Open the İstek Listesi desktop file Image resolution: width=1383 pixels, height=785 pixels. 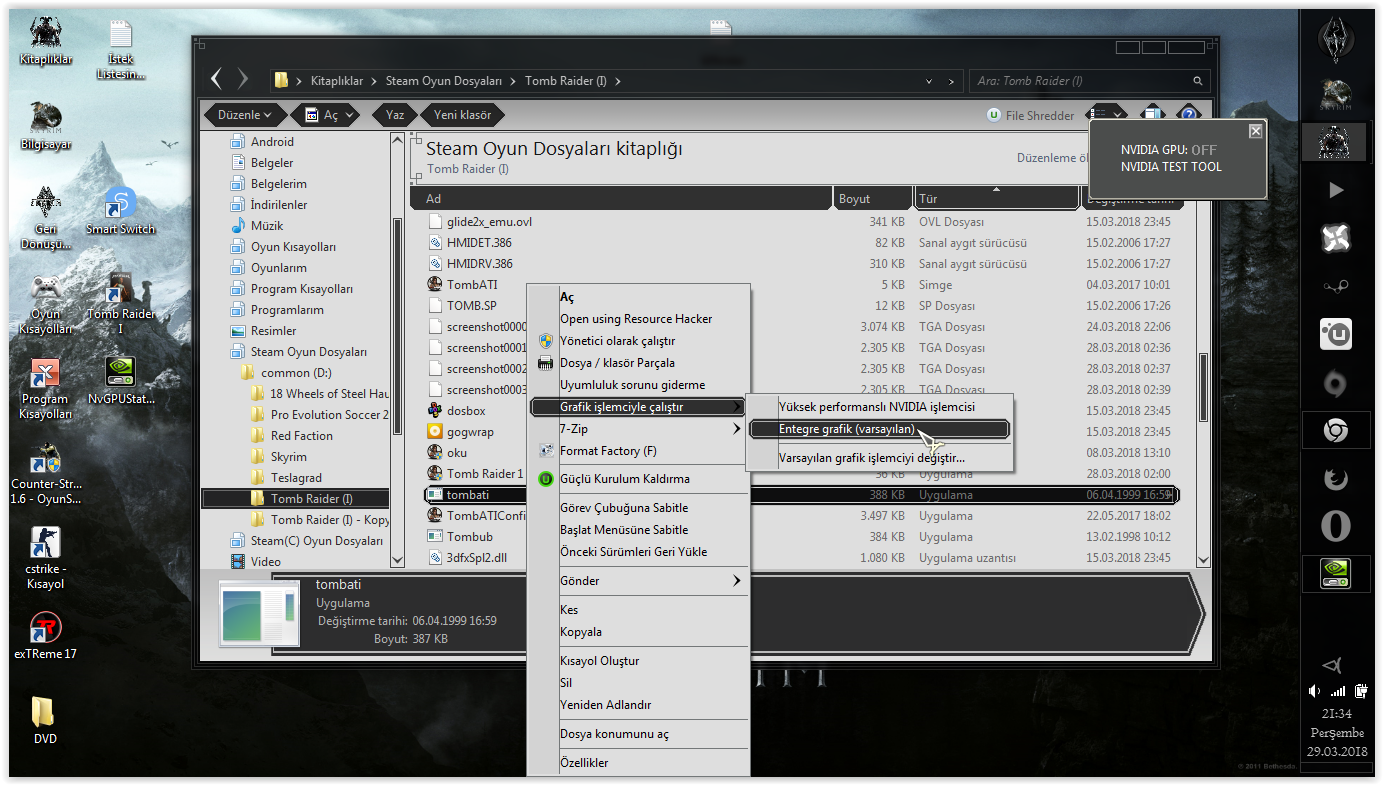click(120, 47)
